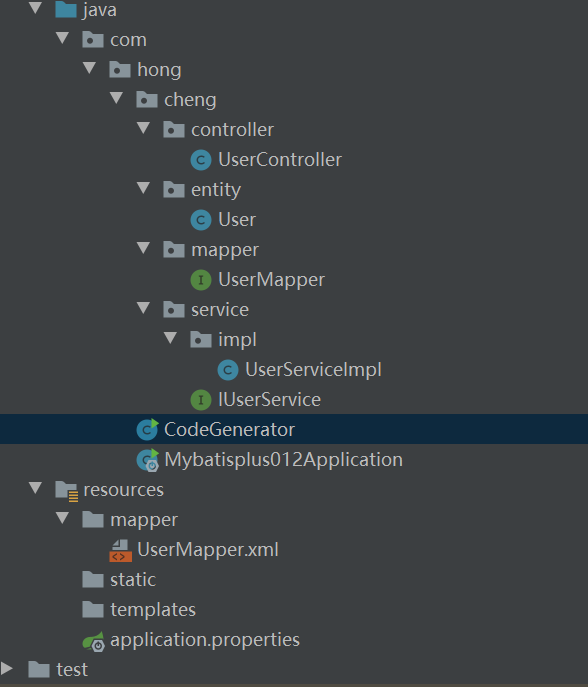Open the UserMapper.xml file
The width and height of the screenshot is (588, 687).
(x=208, y=550)
